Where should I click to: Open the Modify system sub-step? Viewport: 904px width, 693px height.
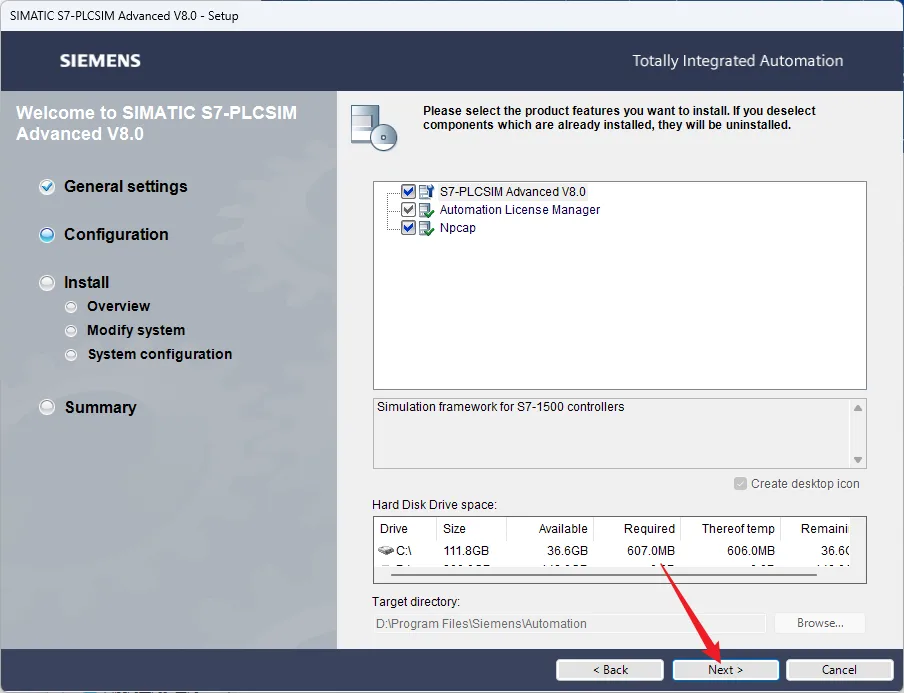pos(136,330)
